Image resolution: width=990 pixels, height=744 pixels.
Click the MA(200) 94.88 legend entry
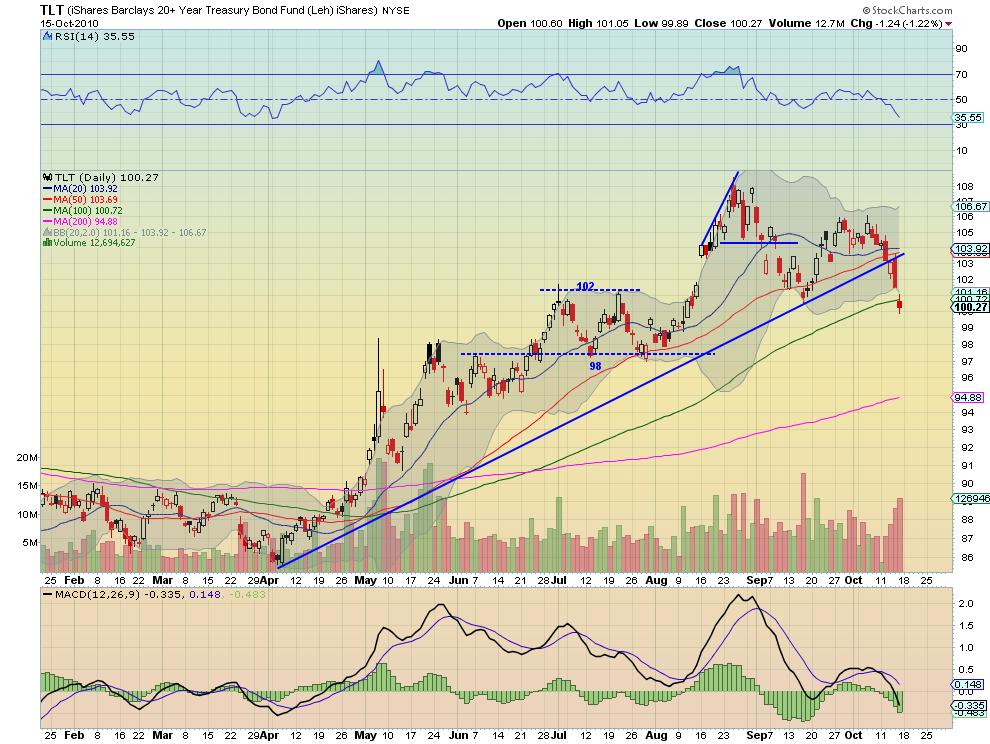pos(85,222)
